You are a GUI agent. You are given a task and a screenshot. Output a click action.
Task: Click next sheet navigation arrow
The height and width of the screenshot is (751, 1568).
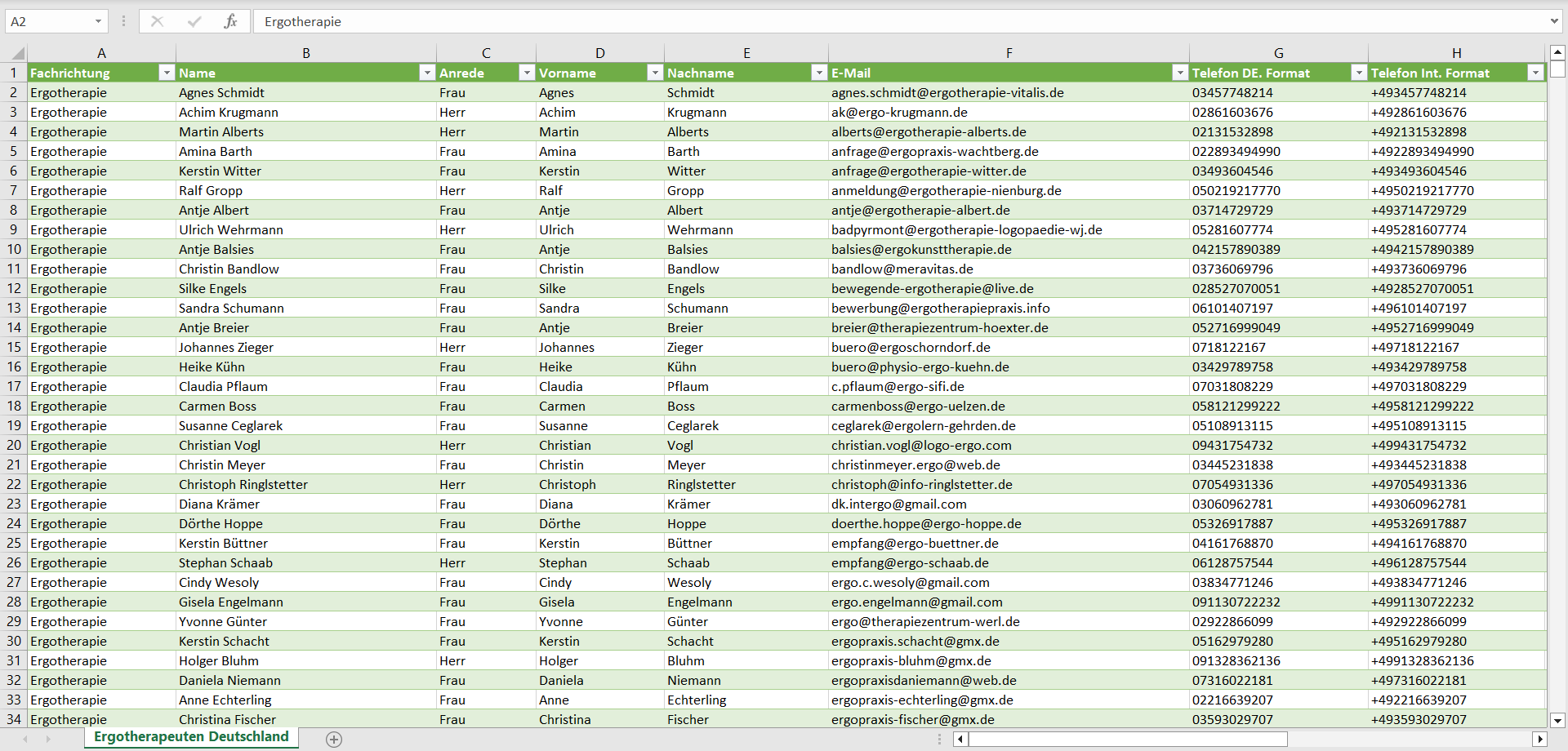point(48,739)
